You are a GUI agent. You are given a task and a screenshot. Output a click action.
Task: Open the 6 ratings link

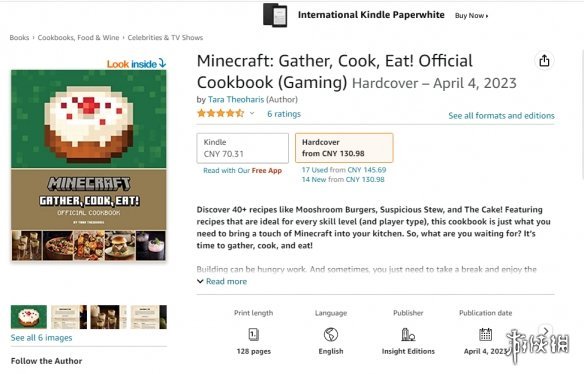[284, 114]
